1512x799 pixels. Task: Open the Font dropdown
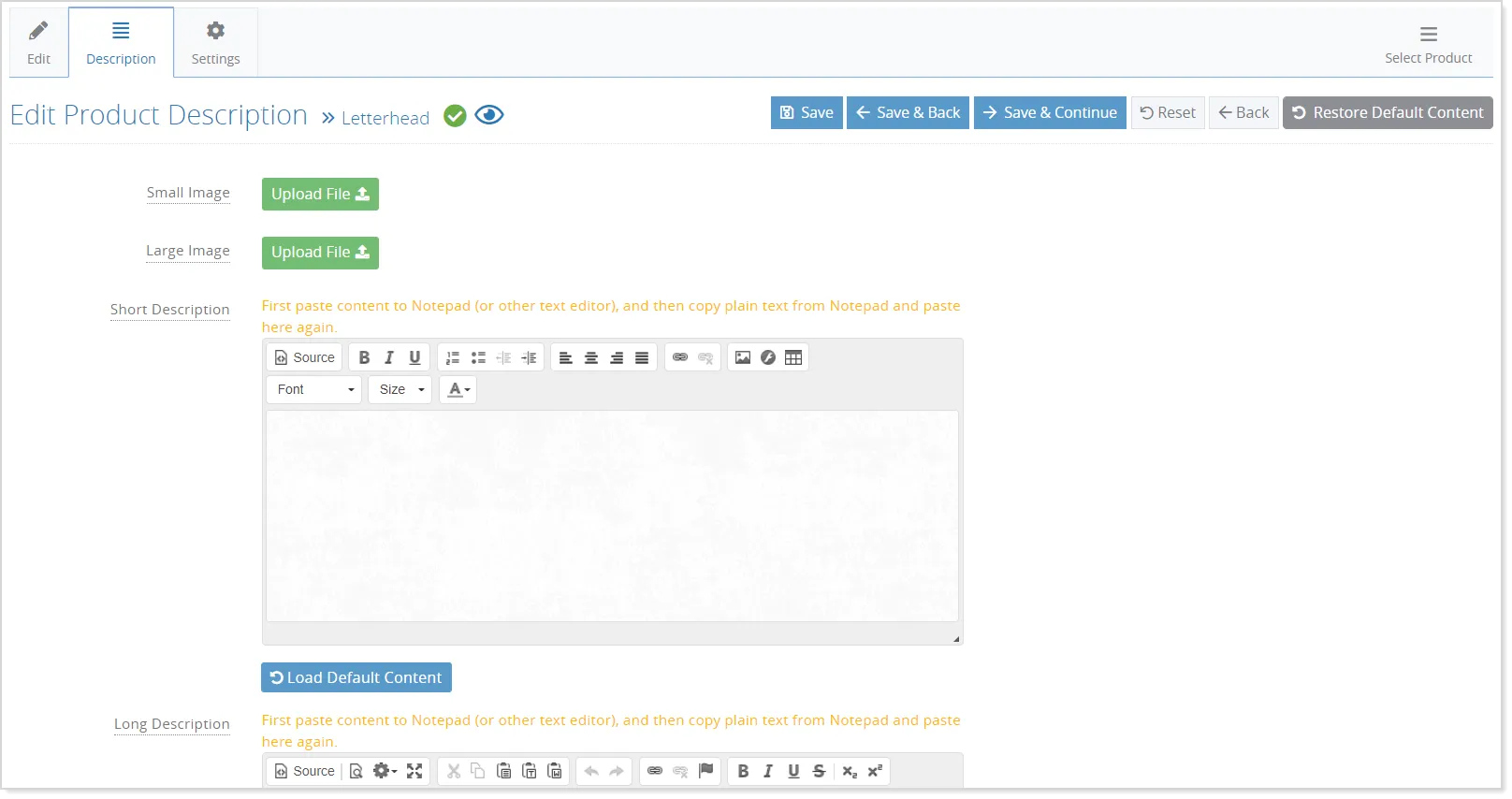pyautogui.click(x=314, y=389)
